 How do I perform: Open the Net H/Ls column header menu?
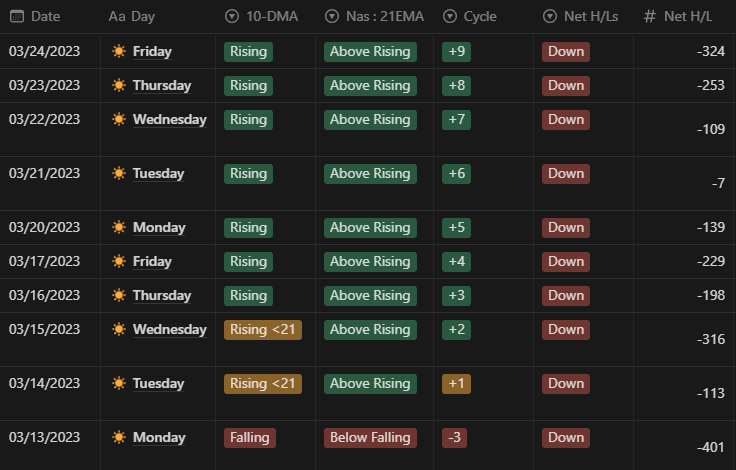pyautogui.click(x=583, y=16)
